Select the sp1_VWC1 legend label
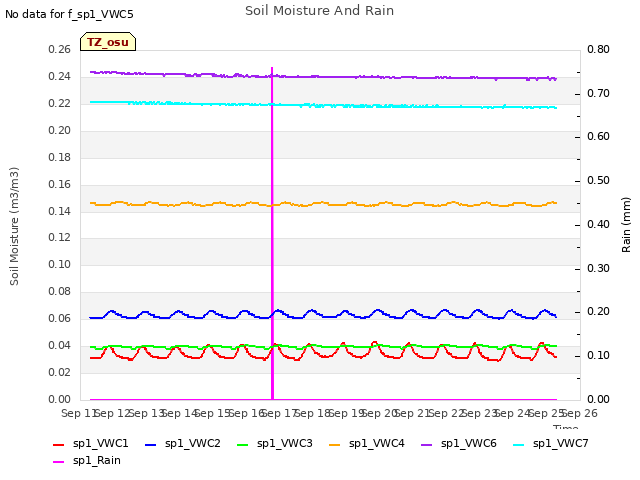This screenshot has height=480, width=640. coord(100,444)
